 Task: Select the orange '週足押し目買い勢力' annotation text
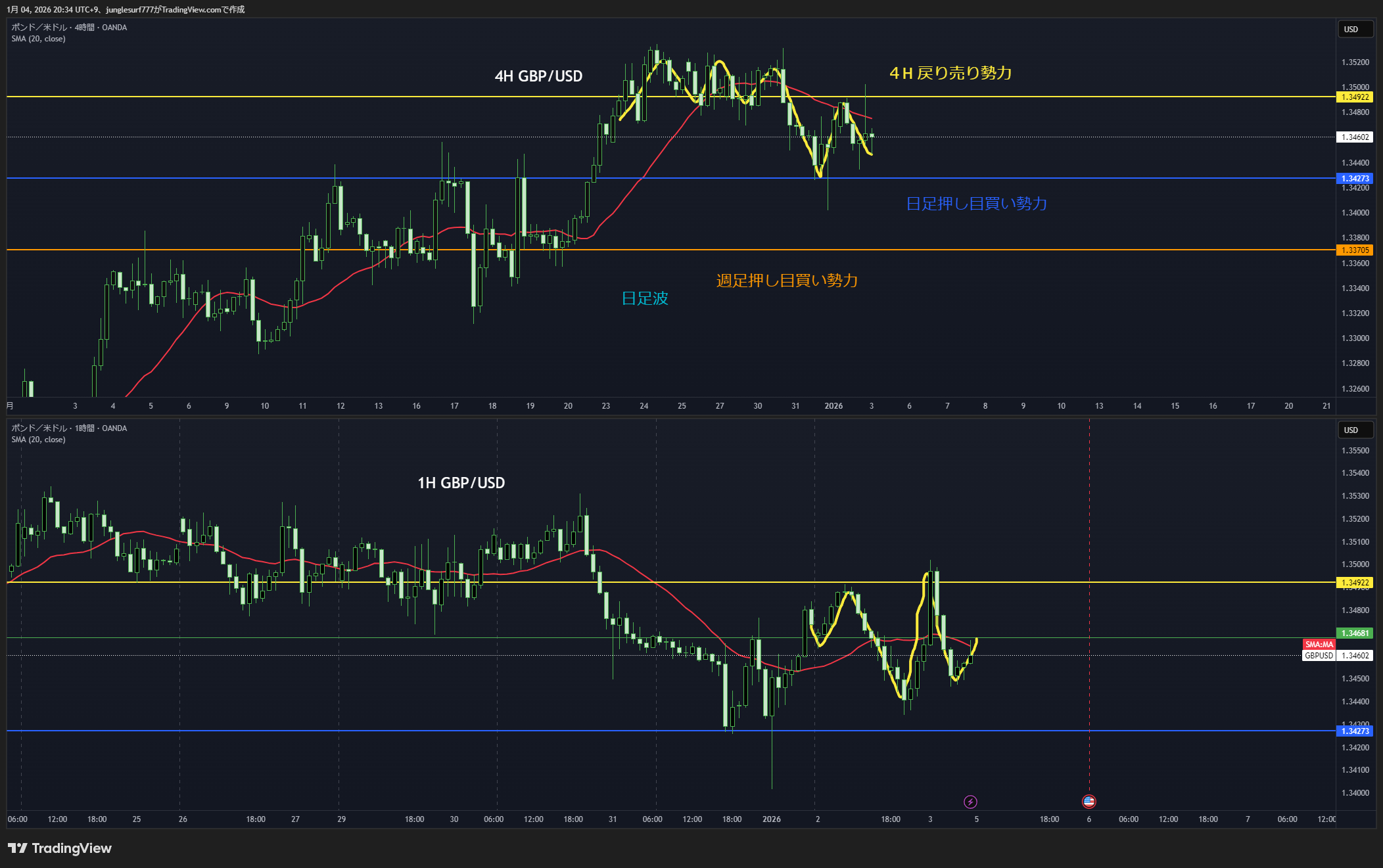[787, 281]
